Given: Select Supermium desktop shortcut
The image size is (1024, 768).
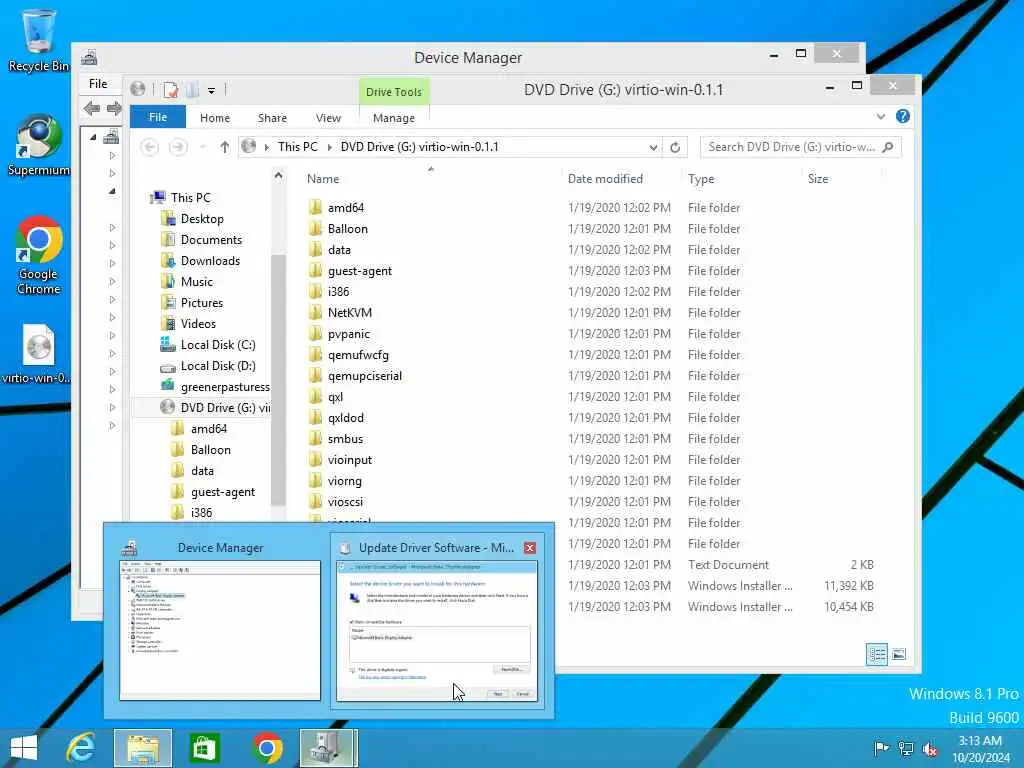Looking at the screenshot, I should (38, 145).
